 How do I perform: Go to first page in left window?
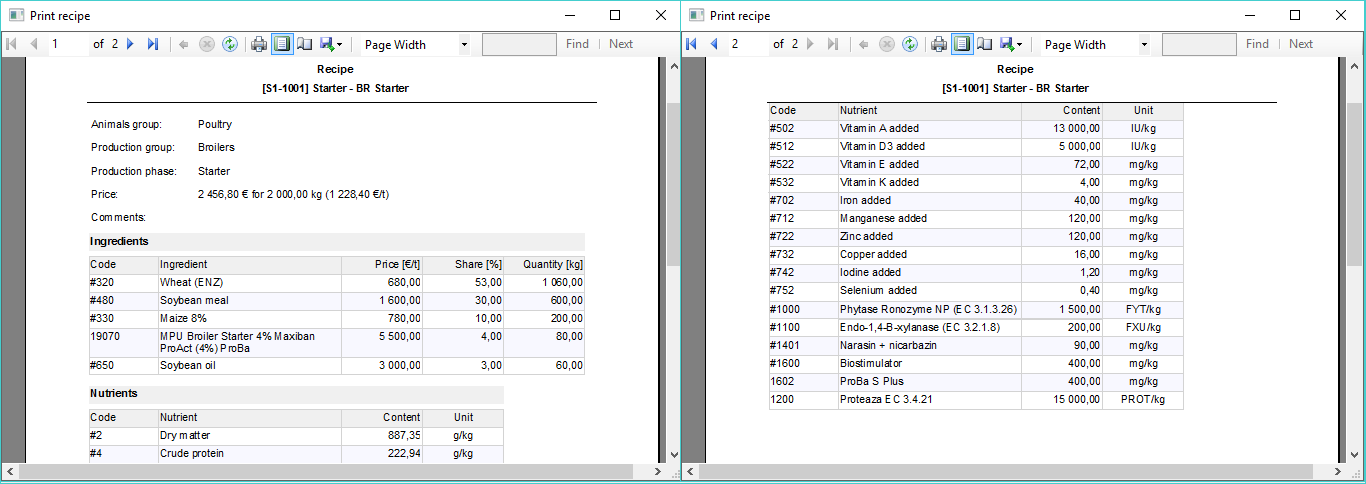[x=12, y=44]
